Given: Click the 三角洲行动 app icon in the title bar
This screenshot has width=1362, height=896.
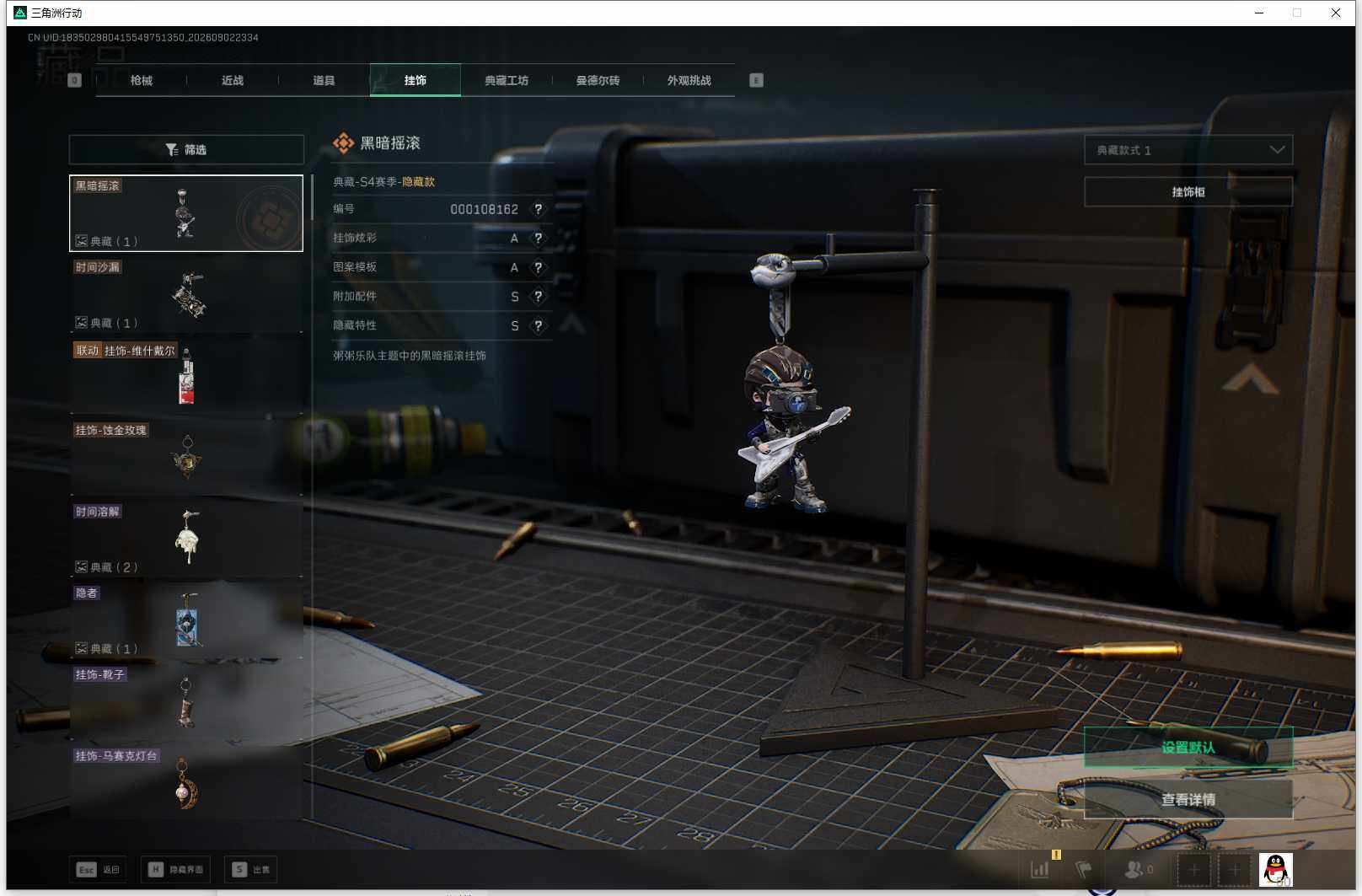Looking at the screenshot, I should (20, 13).
